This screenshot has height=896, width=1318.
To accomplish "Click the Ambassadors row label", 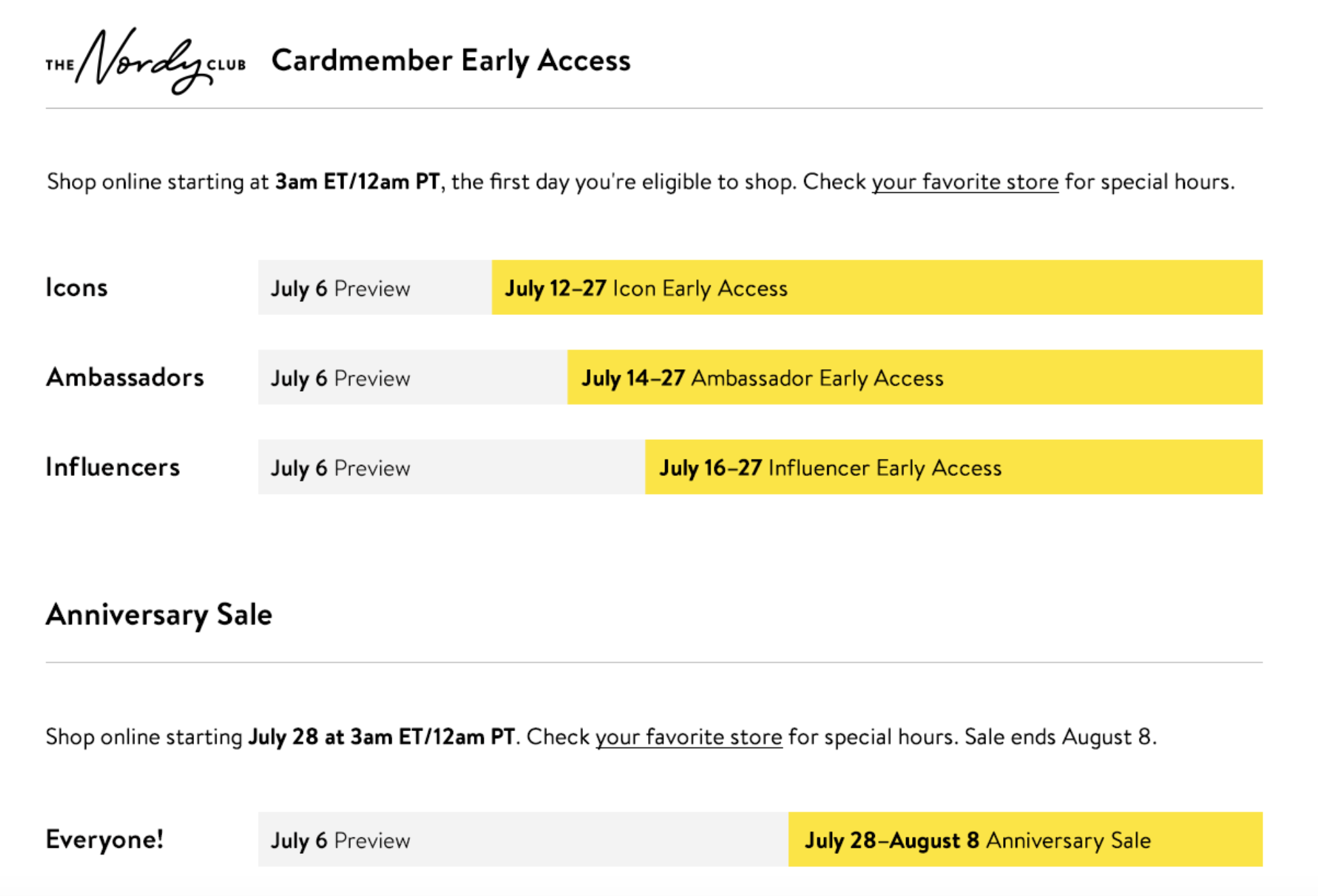I will pyautogui.click(x=125, y=377).
